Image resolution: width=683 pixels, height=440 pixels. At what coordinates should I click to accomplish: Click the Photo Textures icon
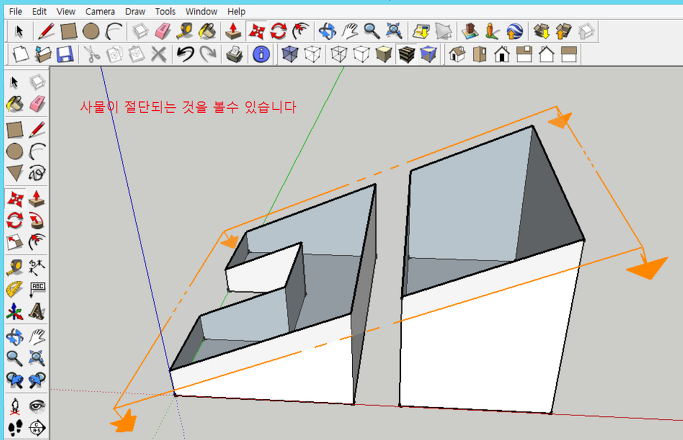coord(492,31)
